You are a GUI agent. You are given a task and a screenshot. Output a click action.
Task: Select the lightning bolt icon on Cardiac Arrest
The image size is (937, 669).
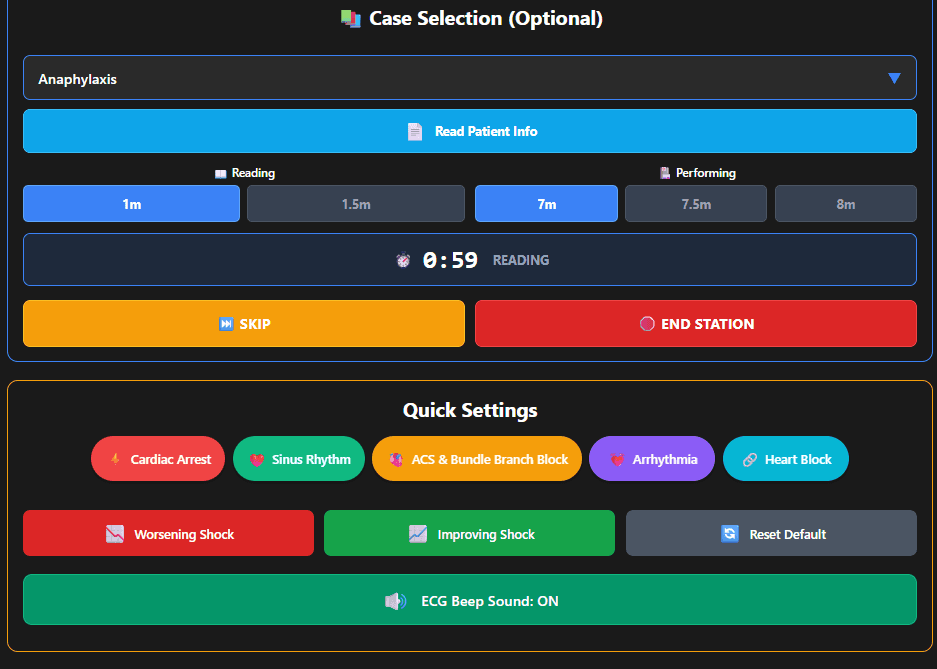(x=114, y=458)
